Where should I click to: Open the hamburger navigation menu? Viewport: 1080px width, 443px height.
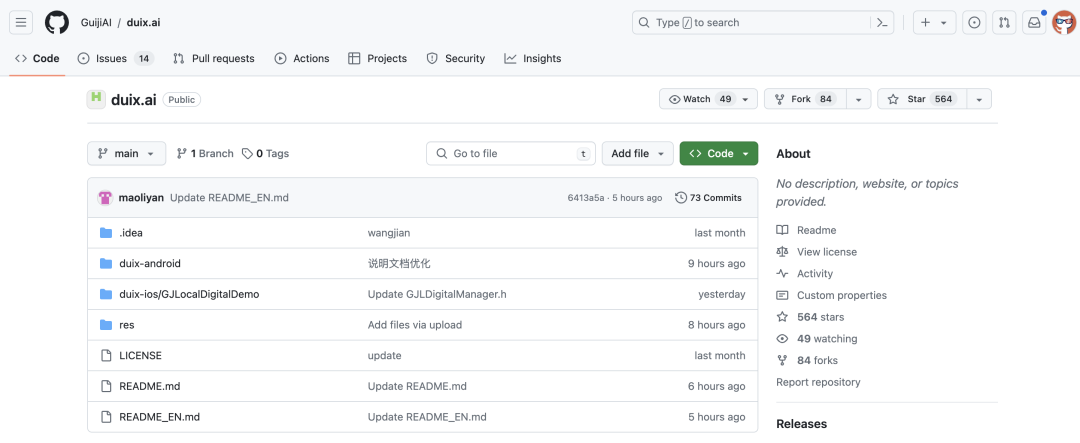[x=21, y=23]
